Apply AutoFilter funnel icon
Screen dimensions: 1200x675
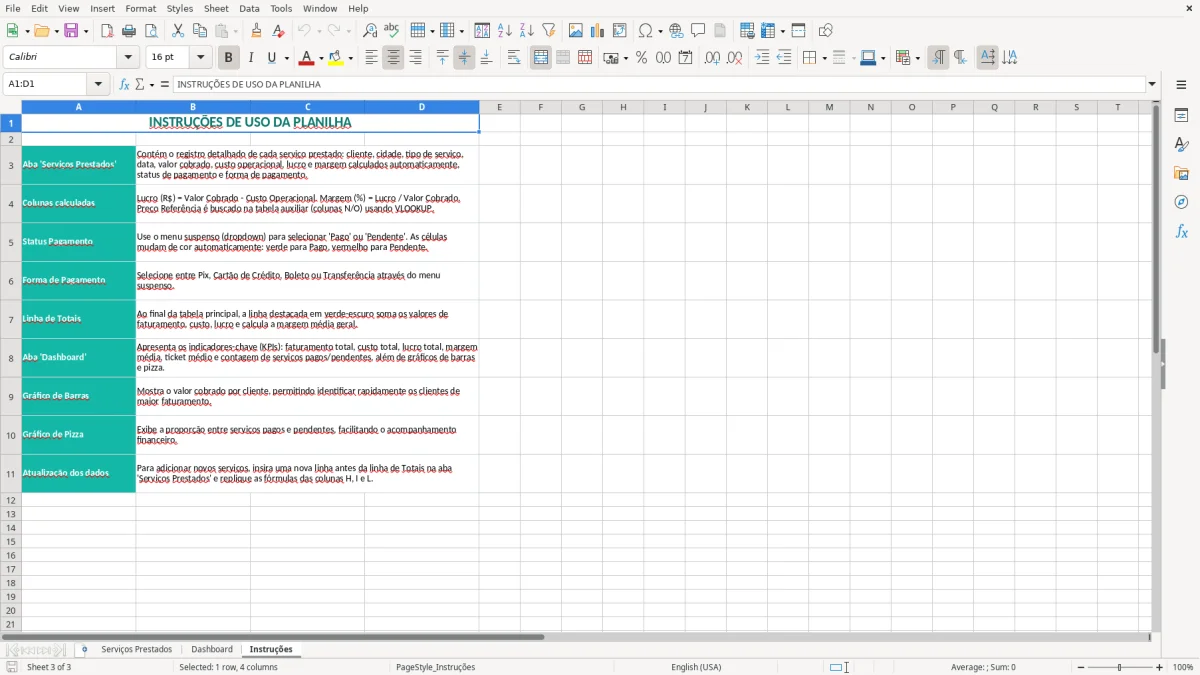549,31
